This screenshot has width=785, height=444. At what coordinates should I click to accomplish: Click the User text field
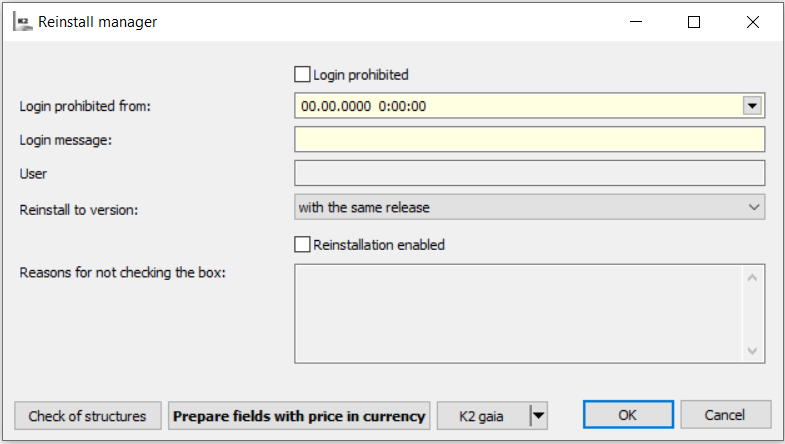point(529,173)
